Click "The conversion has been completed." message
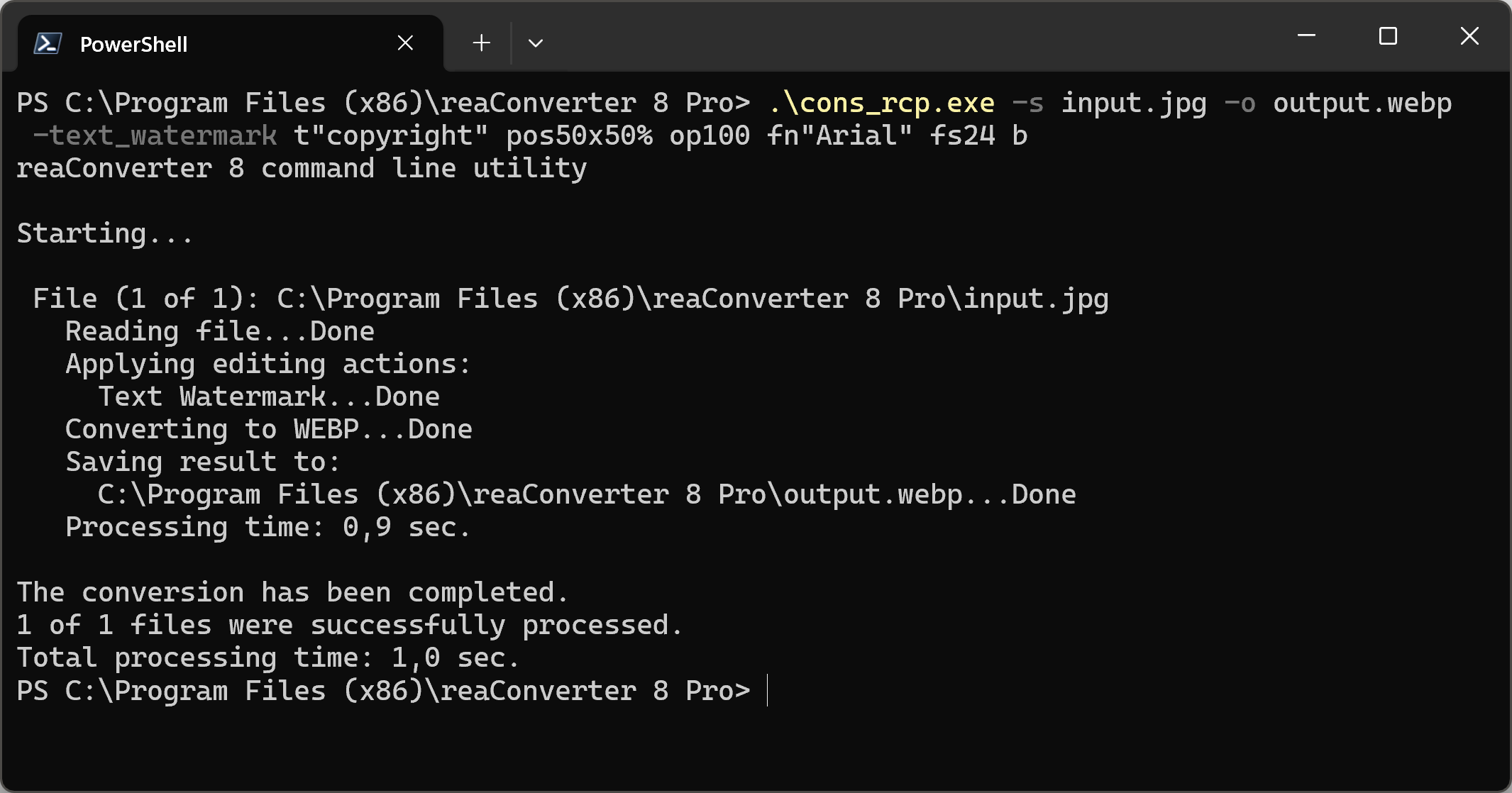The image size is (1512, 793). tap(292, 593)
